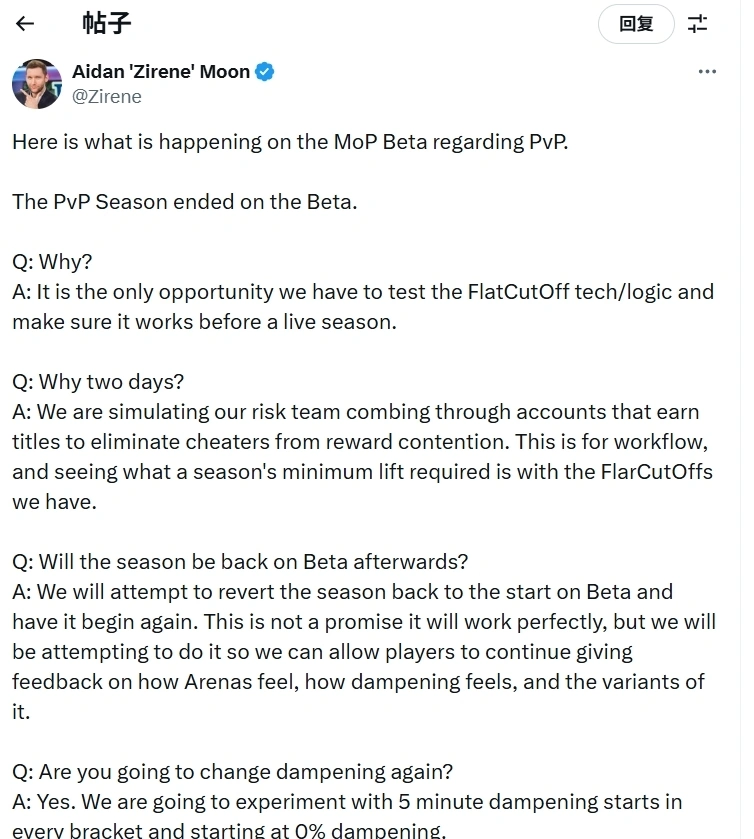754x839 pixels.
Task: Open the @Zirene handle link
Action: click(x=107, y=97)
